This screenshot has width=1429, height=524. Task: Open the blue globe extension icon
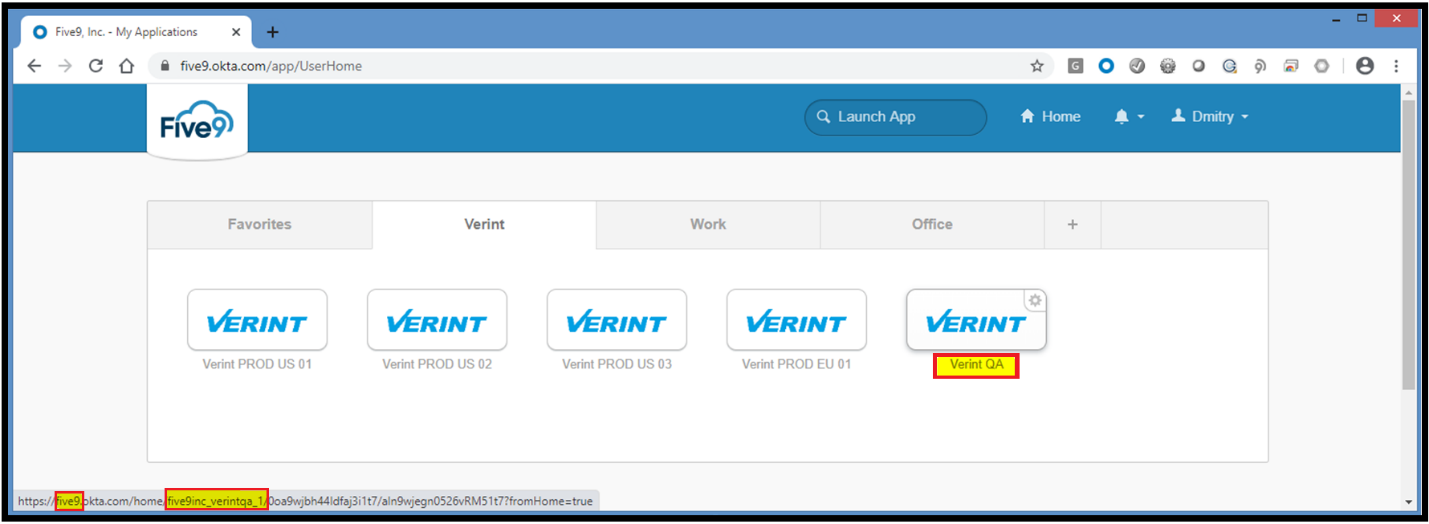1229,66
